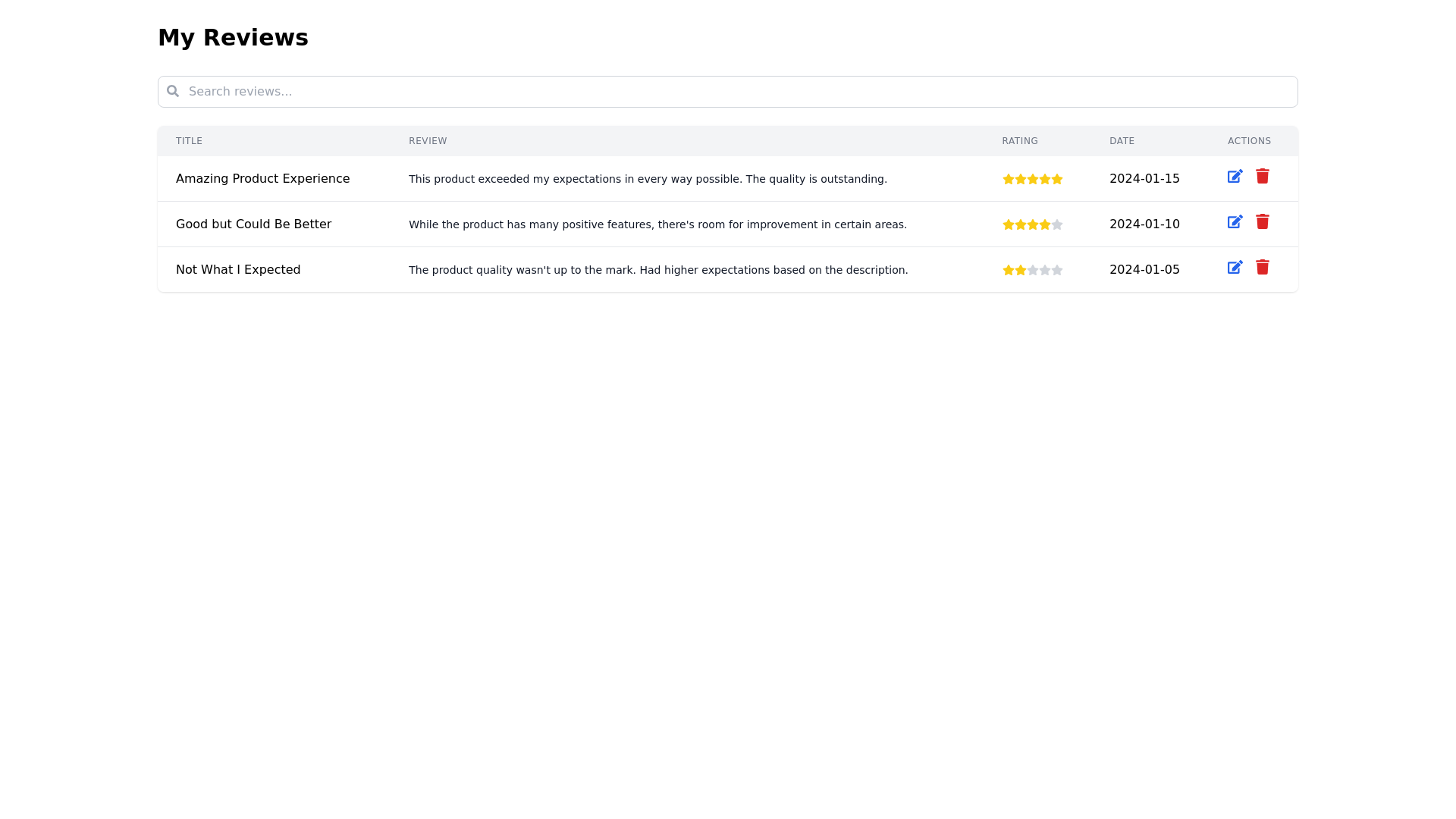Edit the Not What I Expected review
Screen dimensions: 1456x819
1235,268
